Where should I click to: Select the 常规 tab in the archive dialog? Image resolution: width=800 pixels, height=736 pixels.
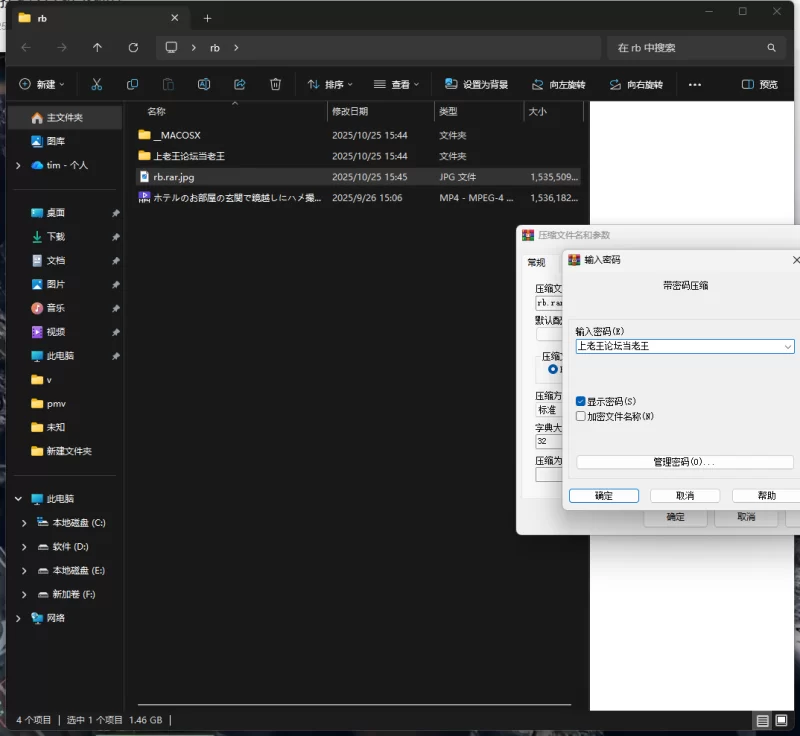(537, 263)
